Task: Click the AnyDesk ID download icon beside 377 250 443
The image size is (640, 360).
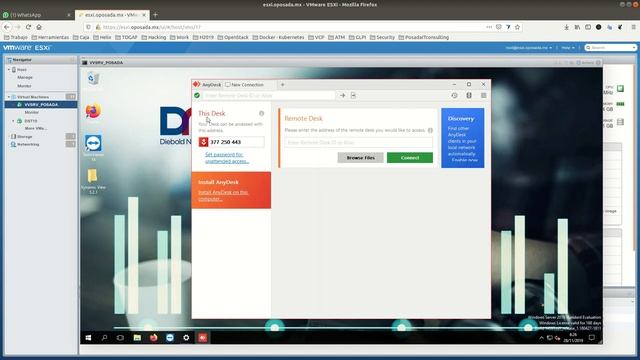Action: (x=203, y=142)
